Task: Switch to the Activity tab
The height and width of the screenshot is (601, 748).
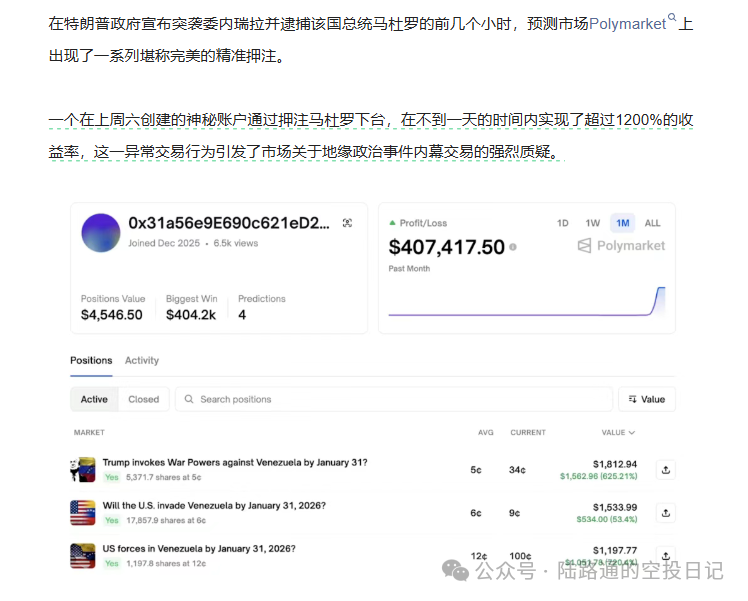Action: [142, 361]
